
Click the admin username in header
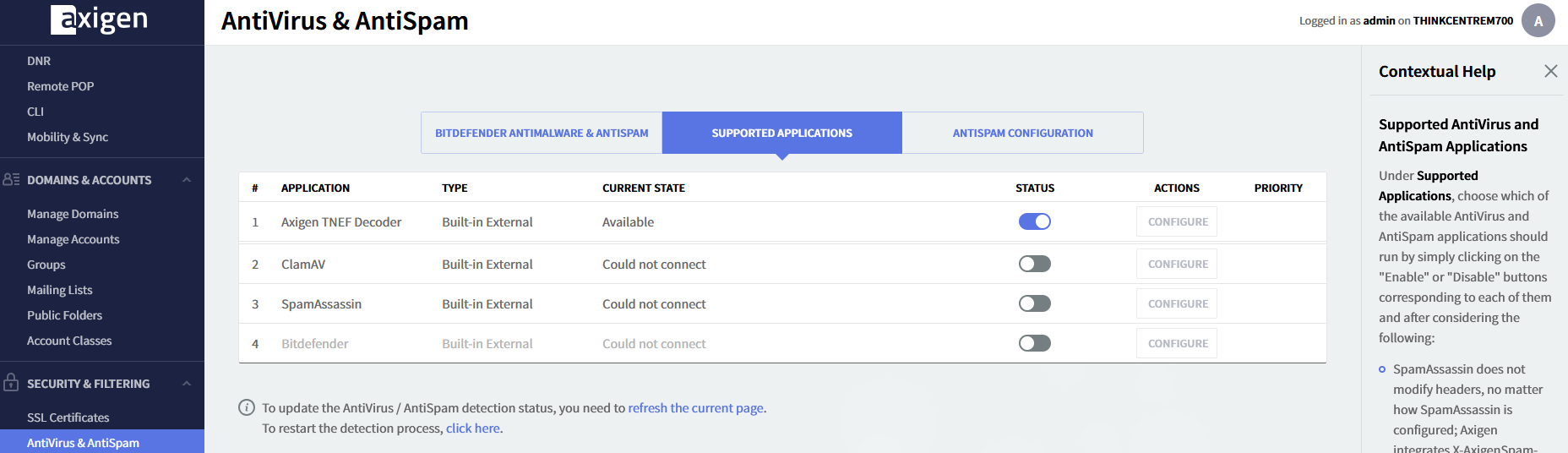click(1379, 20)
